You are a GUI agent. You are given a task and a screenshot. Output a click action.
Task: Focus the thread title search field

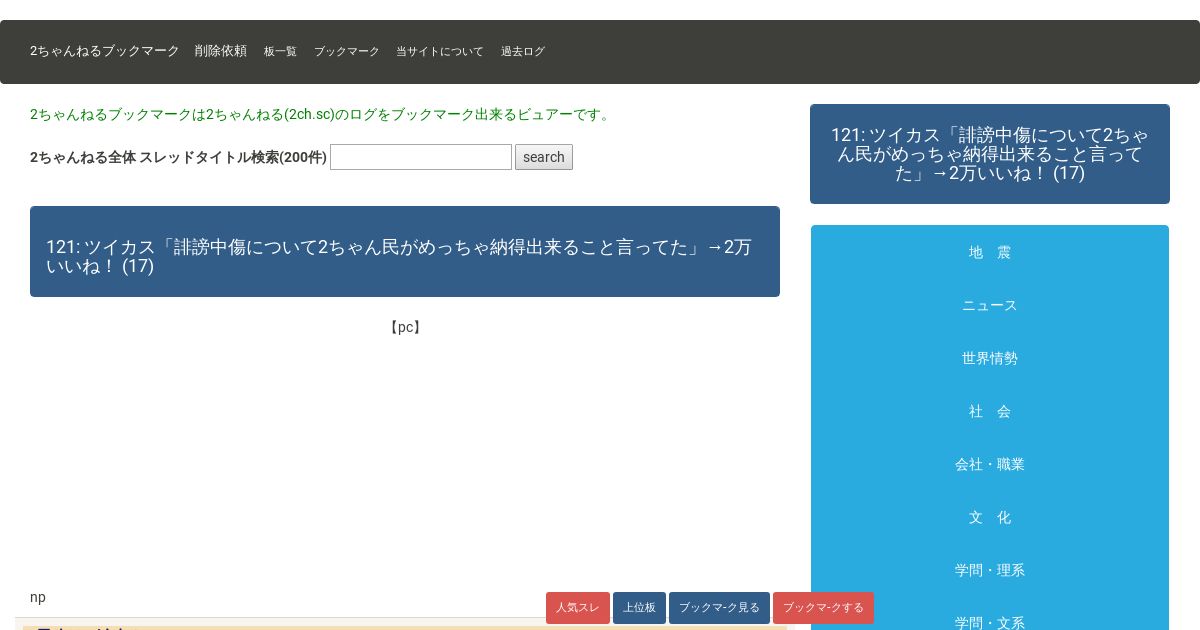(x=421, y=157)
